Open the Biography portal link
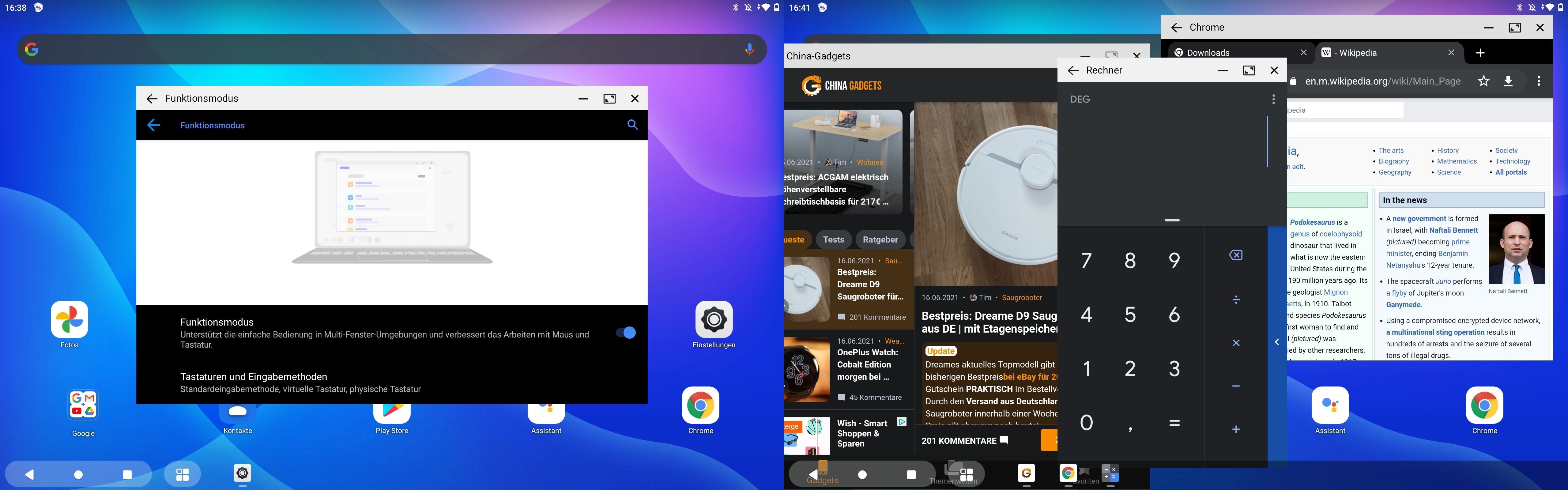The height and width of the screenshot is (490, 1568). point(1393,161)
